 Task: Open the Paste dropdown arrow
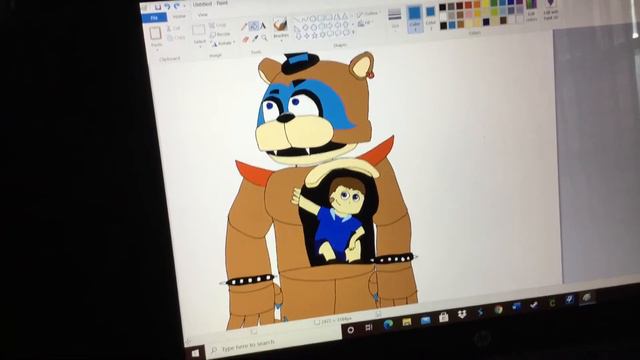(x=157, y=50)
